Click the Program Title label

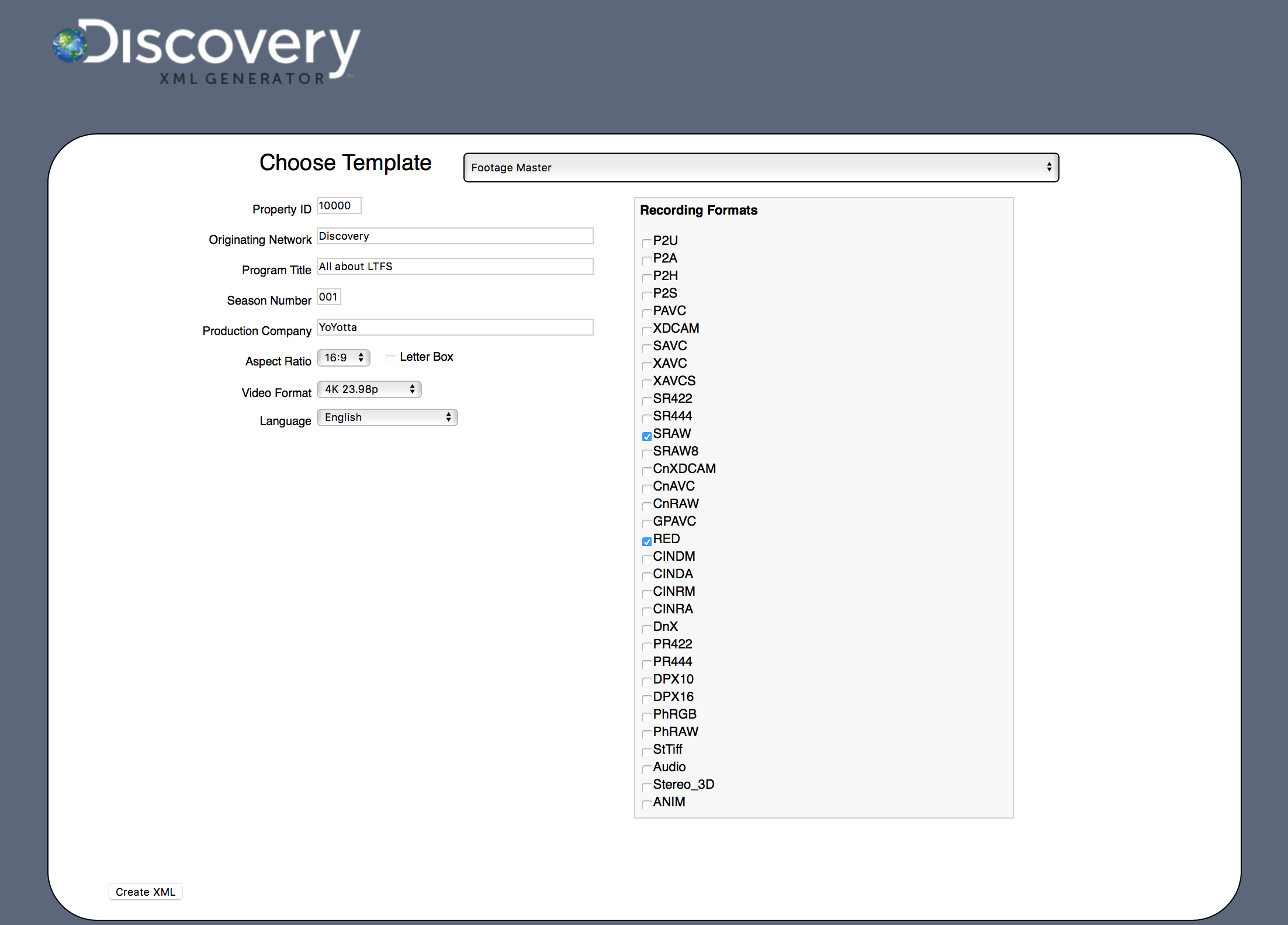(x=276, y=270)
